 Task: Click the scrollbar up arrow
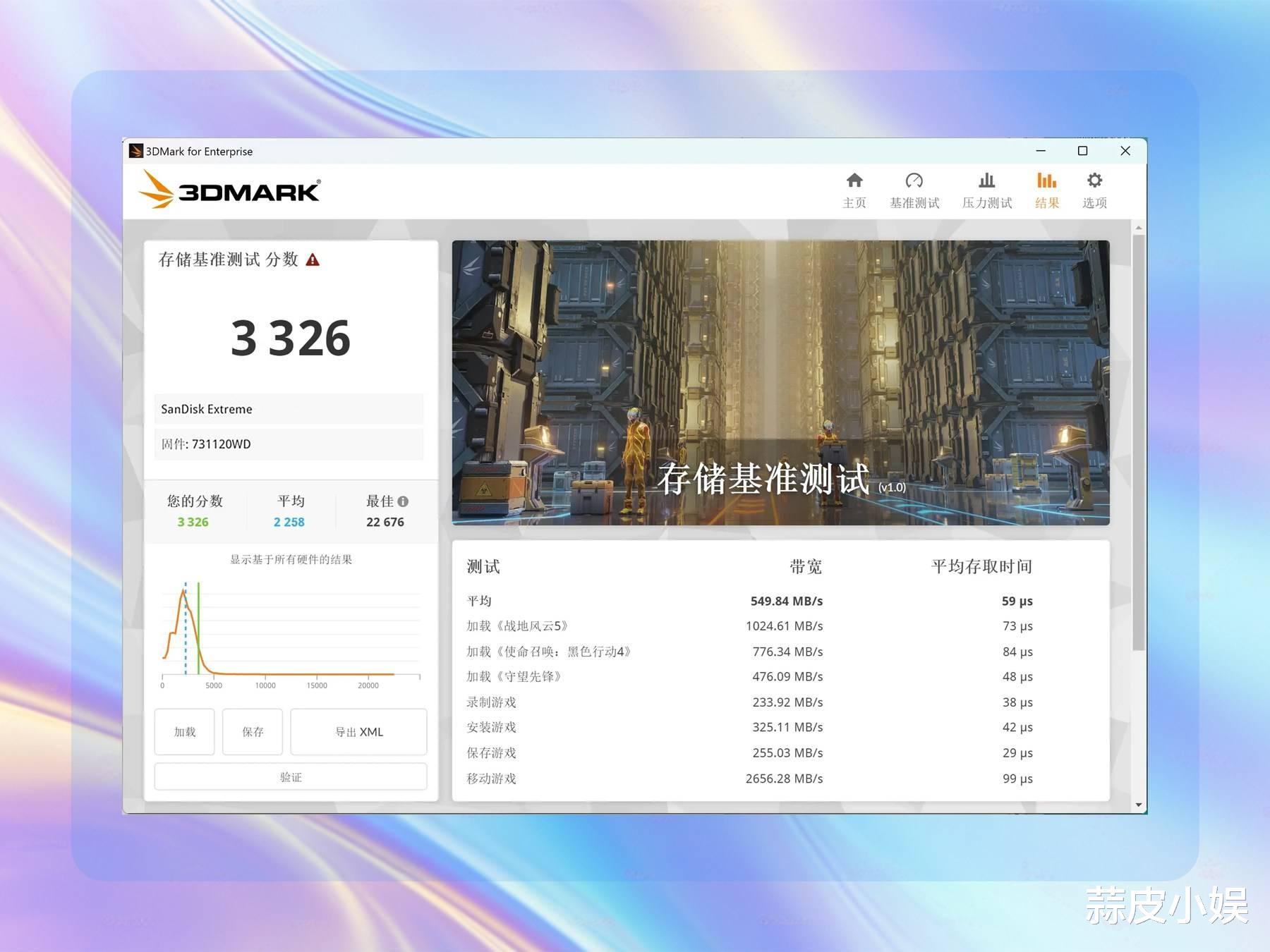tap(1138, 228)
